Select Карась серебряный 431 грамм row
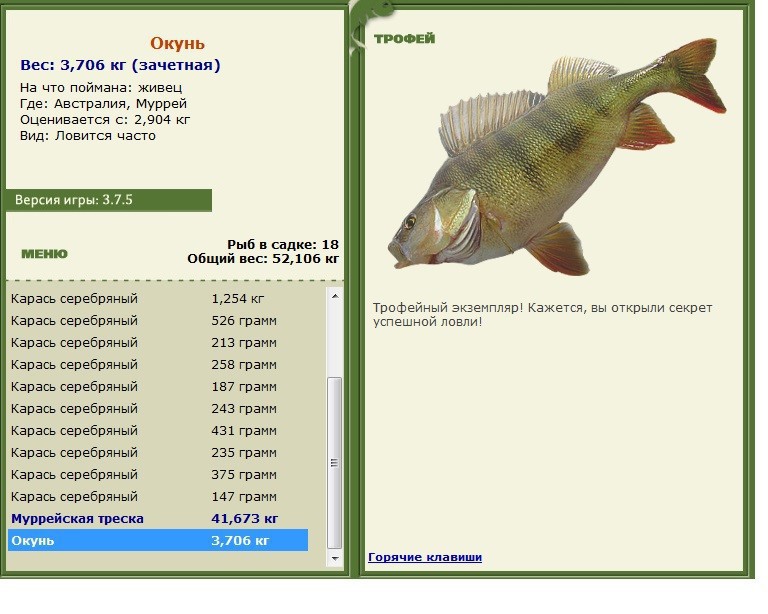The image size is (768, 614). (x=158, y=431)
